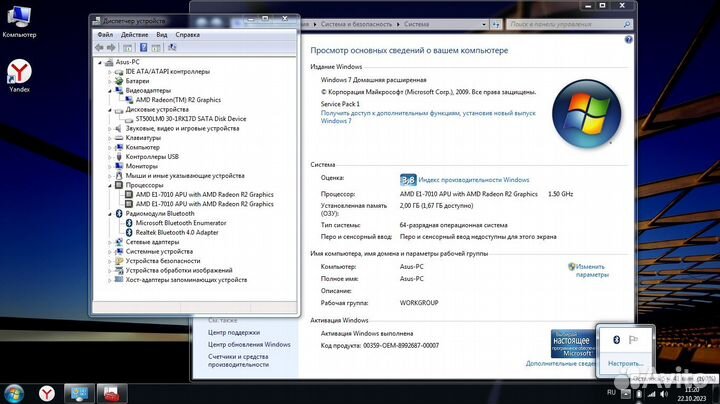Select Устройства обработки изображений item
The height and width of the screenshot is (404, 720).
179,270
